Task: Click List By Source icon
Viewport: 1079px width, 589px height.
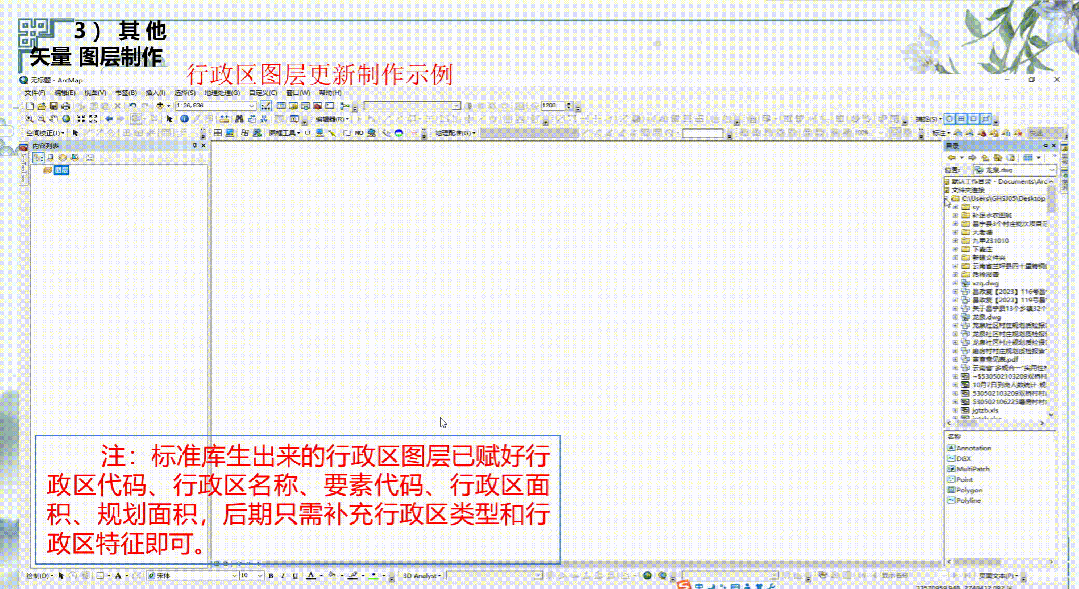Action: point(50,158)
